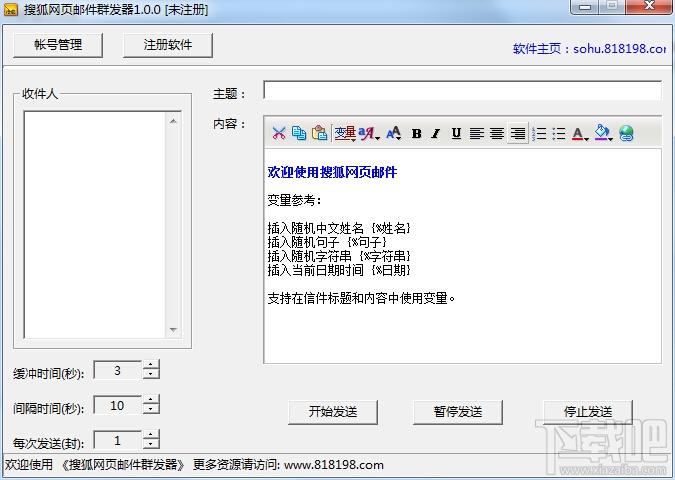
Task: Click the line 插入随机句子 {%句子}
Action: point(327,242)
